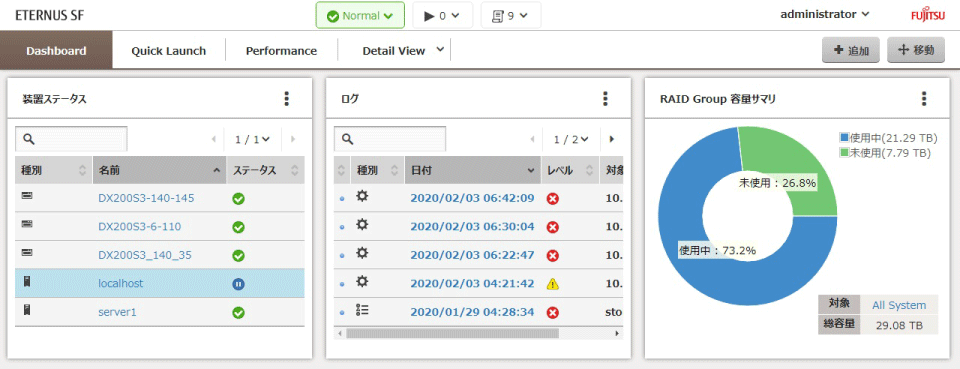Click the 追加 add button
The image size is (960, 369).
tap(851, 51)
